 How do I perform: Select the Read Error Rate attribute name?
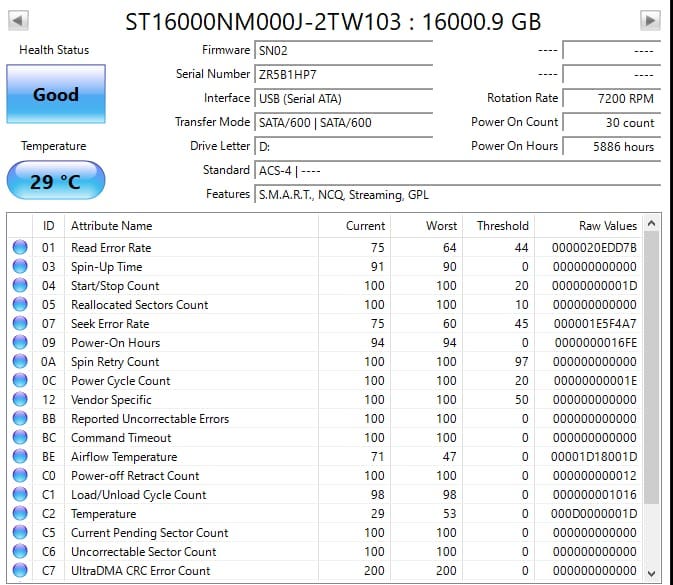[x=111, y=248]
